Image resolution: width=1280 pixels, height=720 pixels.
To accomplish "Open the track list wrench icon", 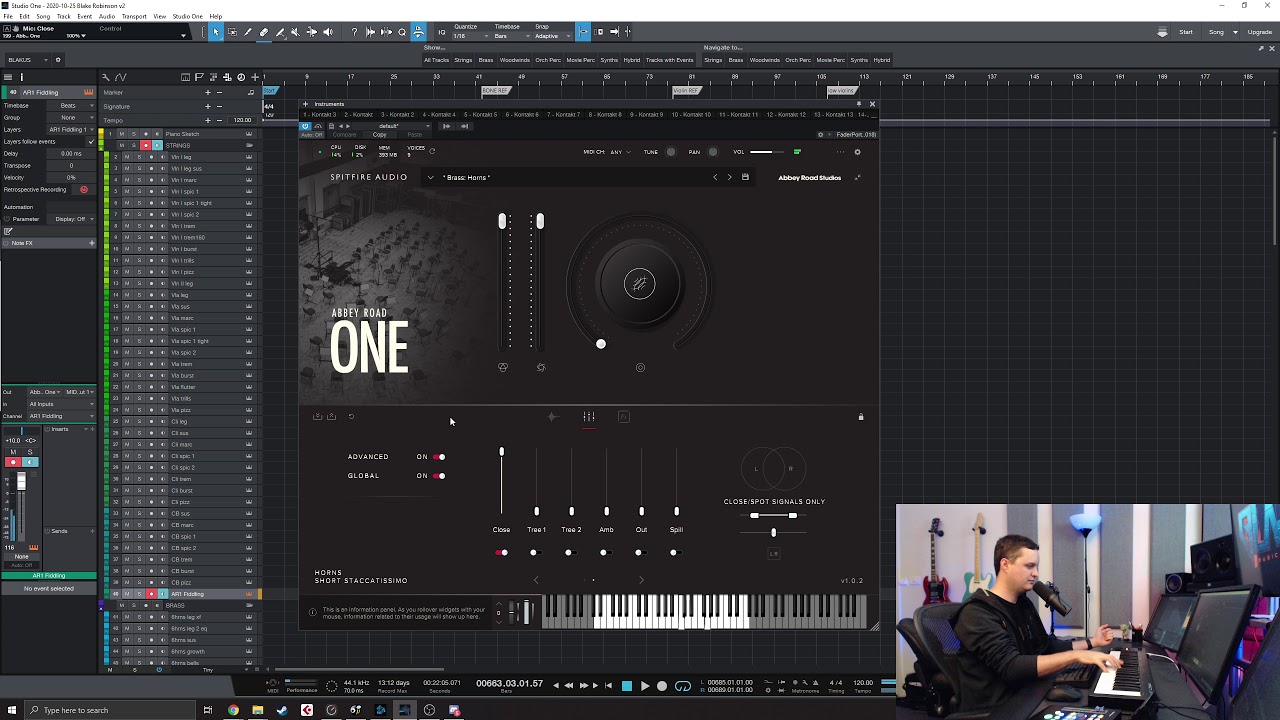I will click(x=106, y=77).
